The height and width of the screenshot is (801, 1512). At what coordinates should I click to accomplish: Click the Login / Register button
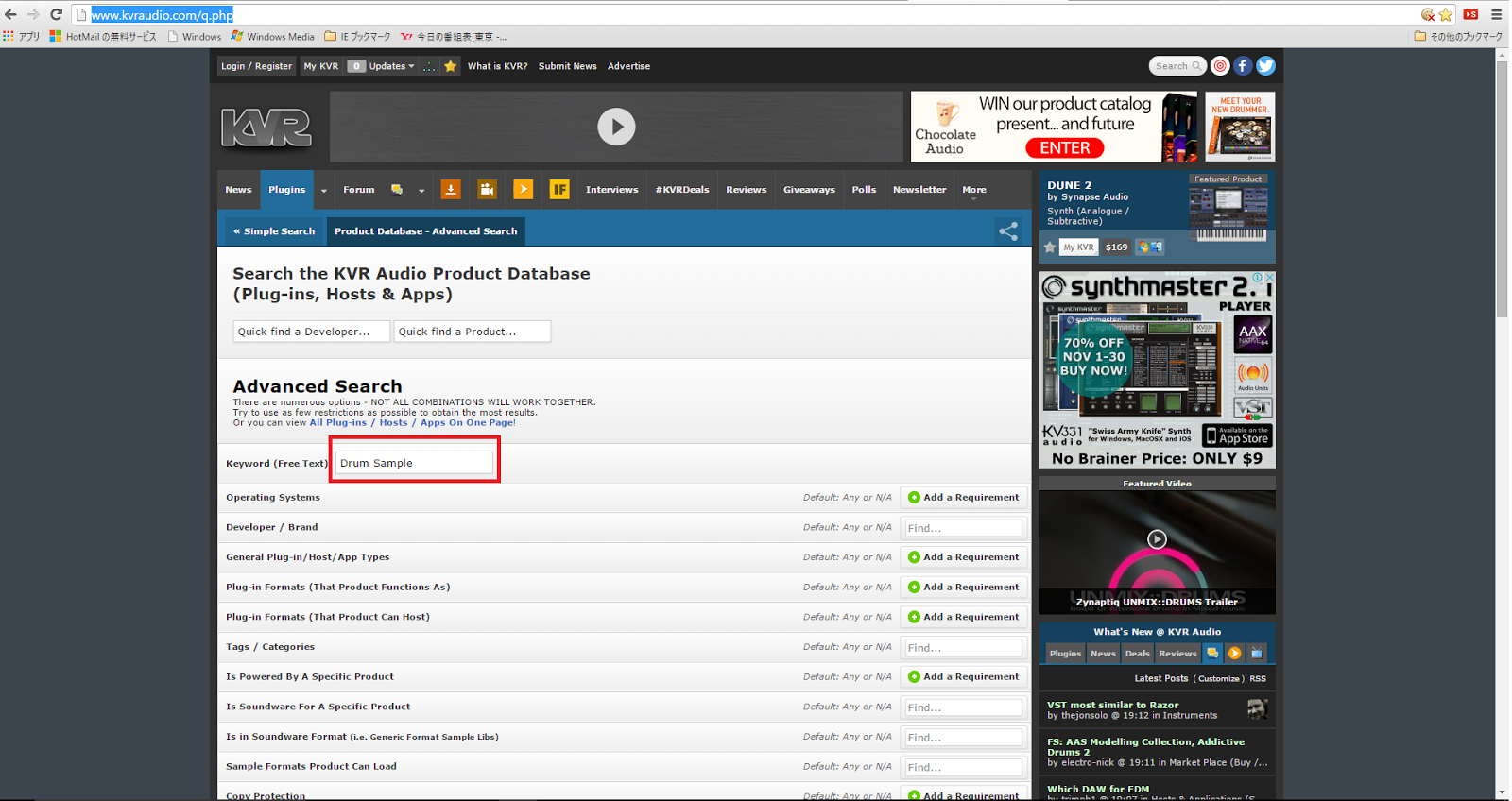256,66
